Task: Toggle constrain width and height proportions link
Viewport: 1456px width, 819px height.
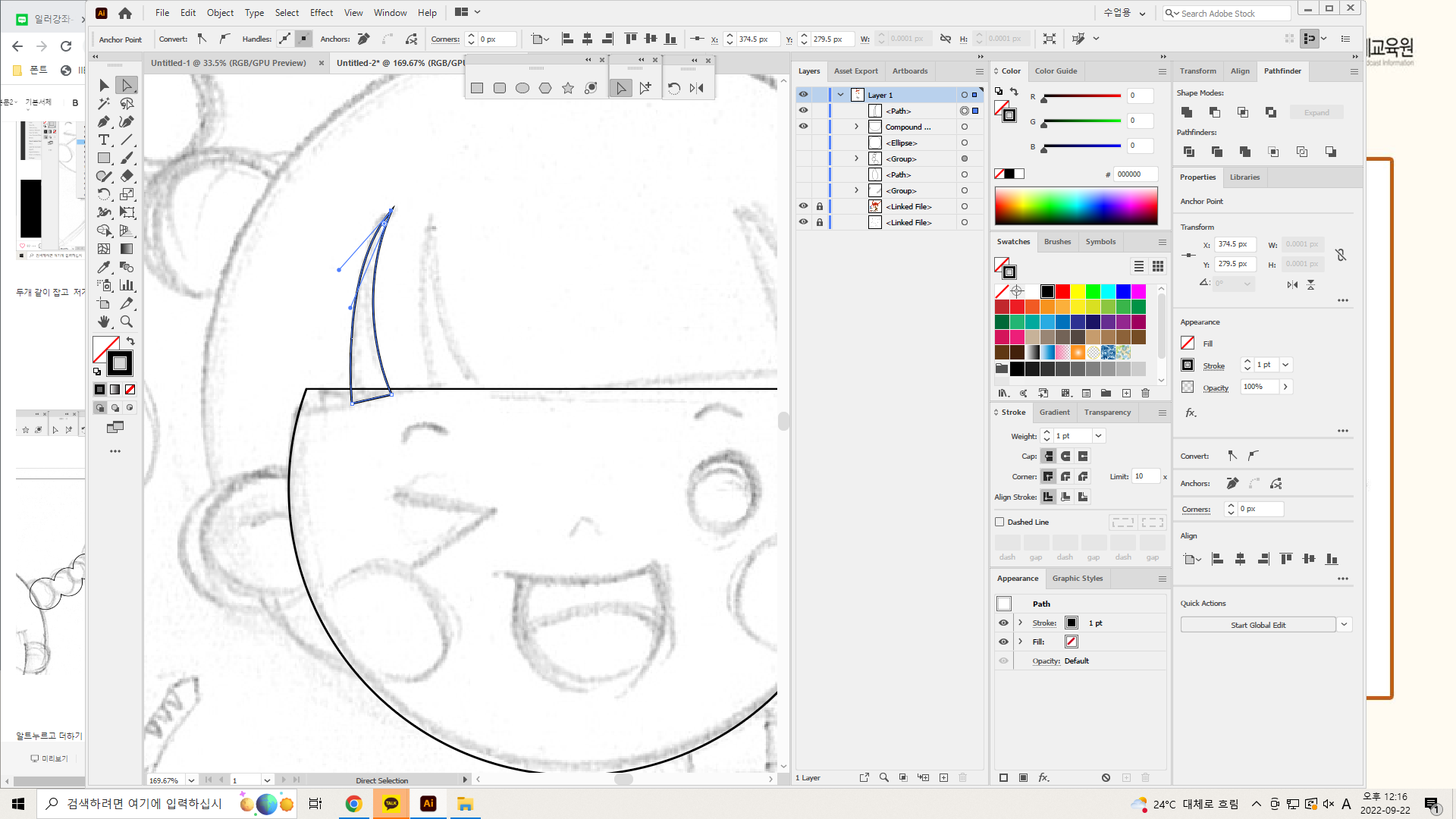Action: point(1341,255)
